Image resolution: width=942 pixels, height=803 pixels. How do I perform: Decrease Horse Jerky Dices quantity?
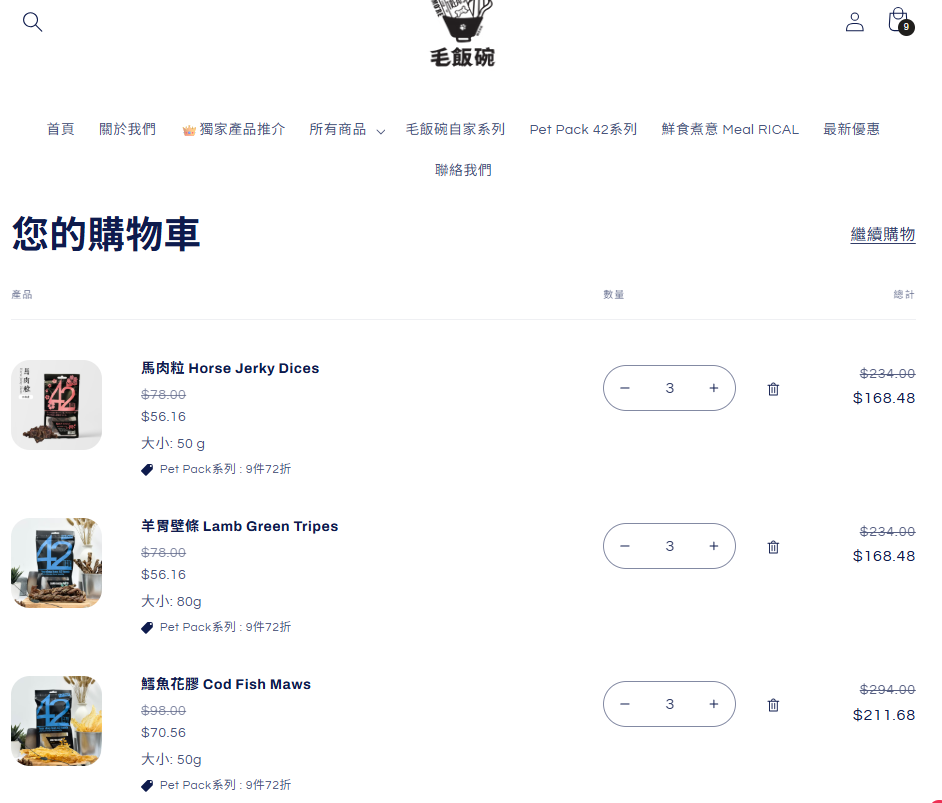pos(625,388)
